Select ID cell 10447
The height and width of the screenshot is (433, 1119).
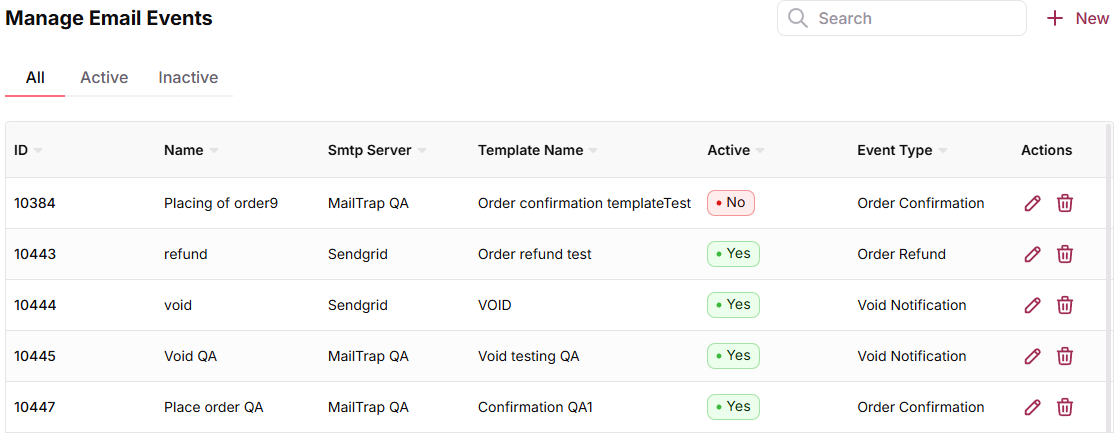click(x=35, y=407)
